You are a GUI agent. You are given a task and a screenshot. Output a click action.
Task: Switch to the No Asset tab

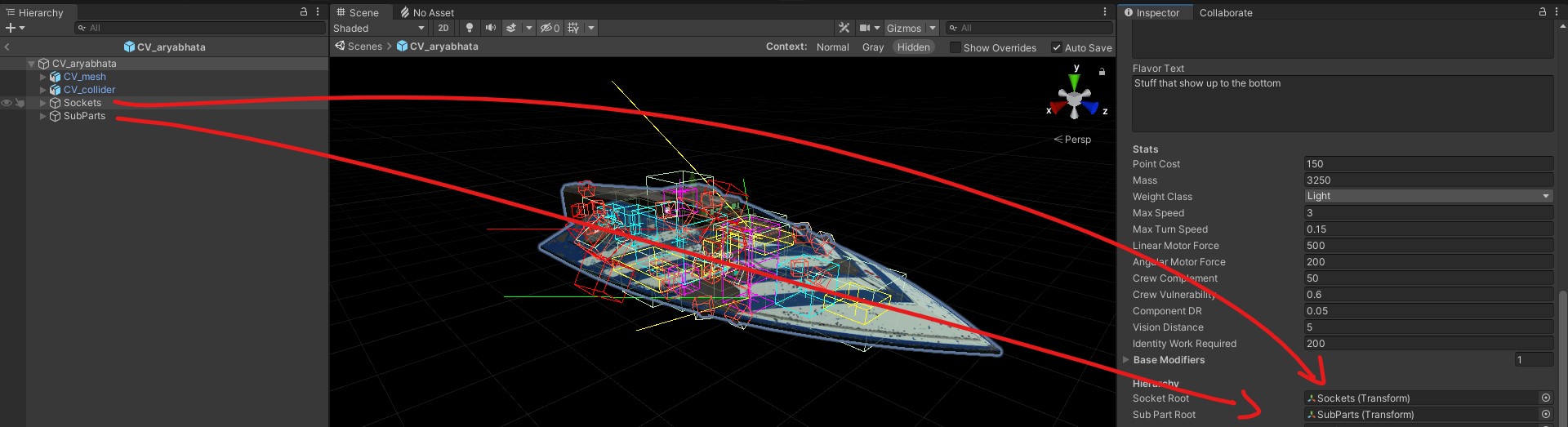click(x=427, y=12)
